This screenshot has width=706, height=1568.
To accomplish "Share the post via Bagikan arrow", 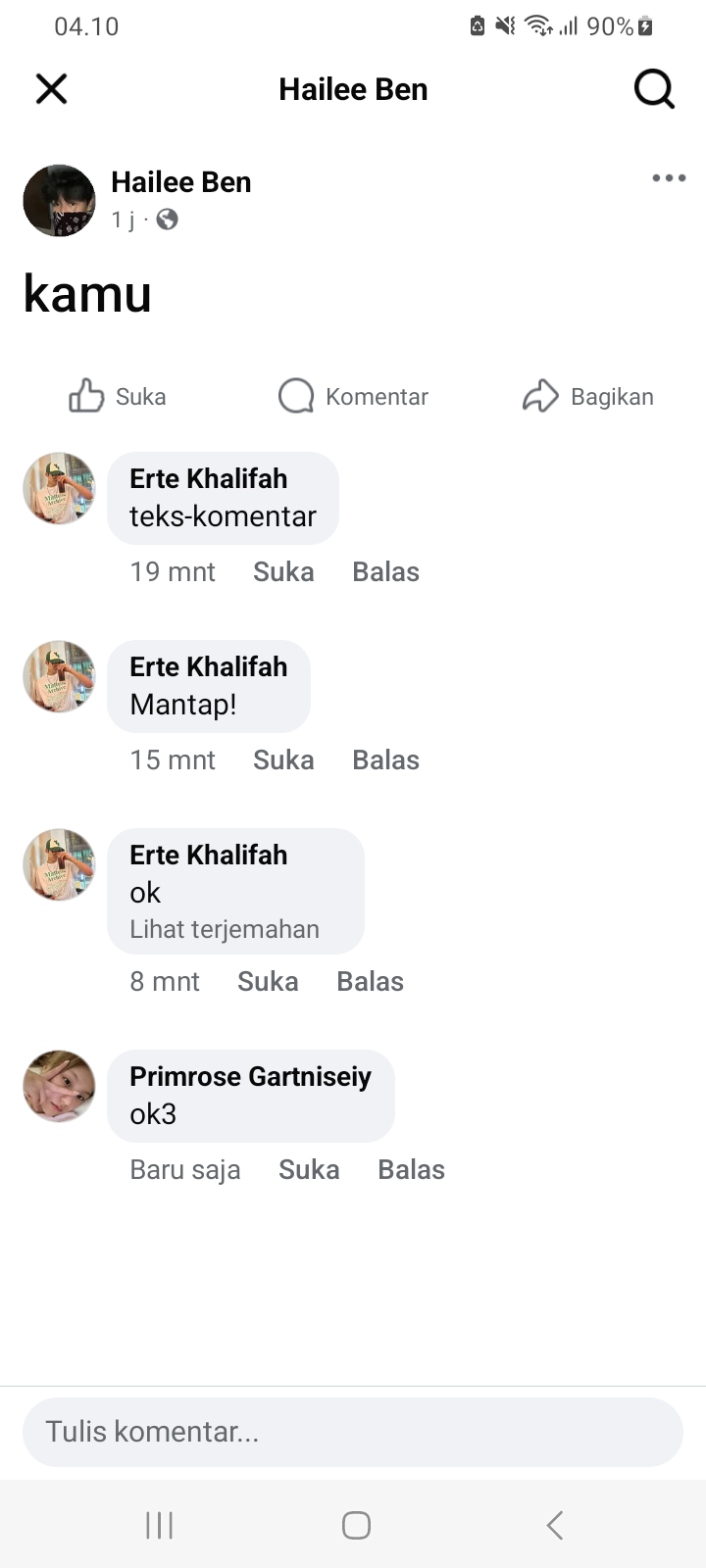I will pyautogui.click(x=588, y=397).
